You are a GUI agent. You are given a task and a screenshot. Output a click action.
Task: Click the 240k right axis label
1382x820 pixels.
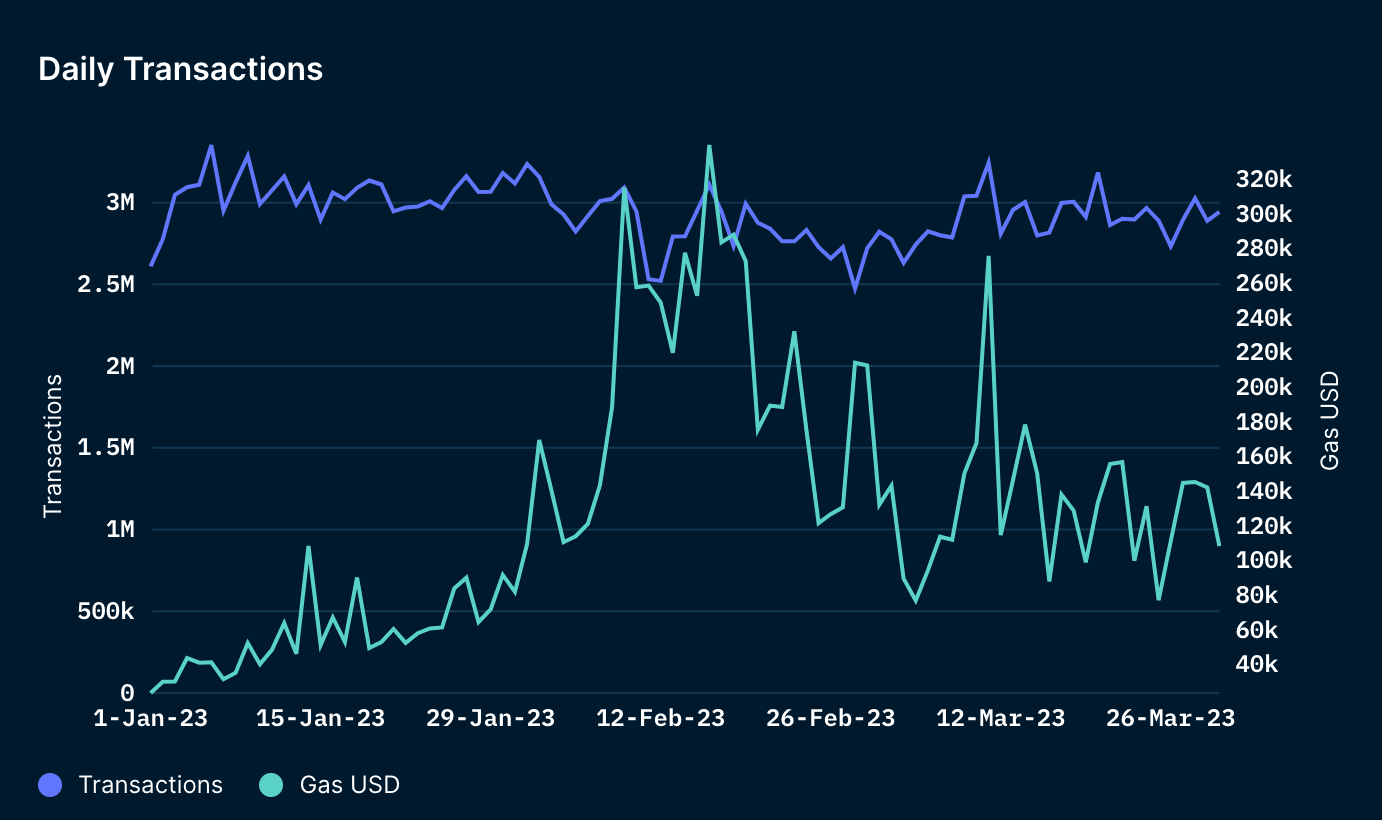coord(1265,318)
